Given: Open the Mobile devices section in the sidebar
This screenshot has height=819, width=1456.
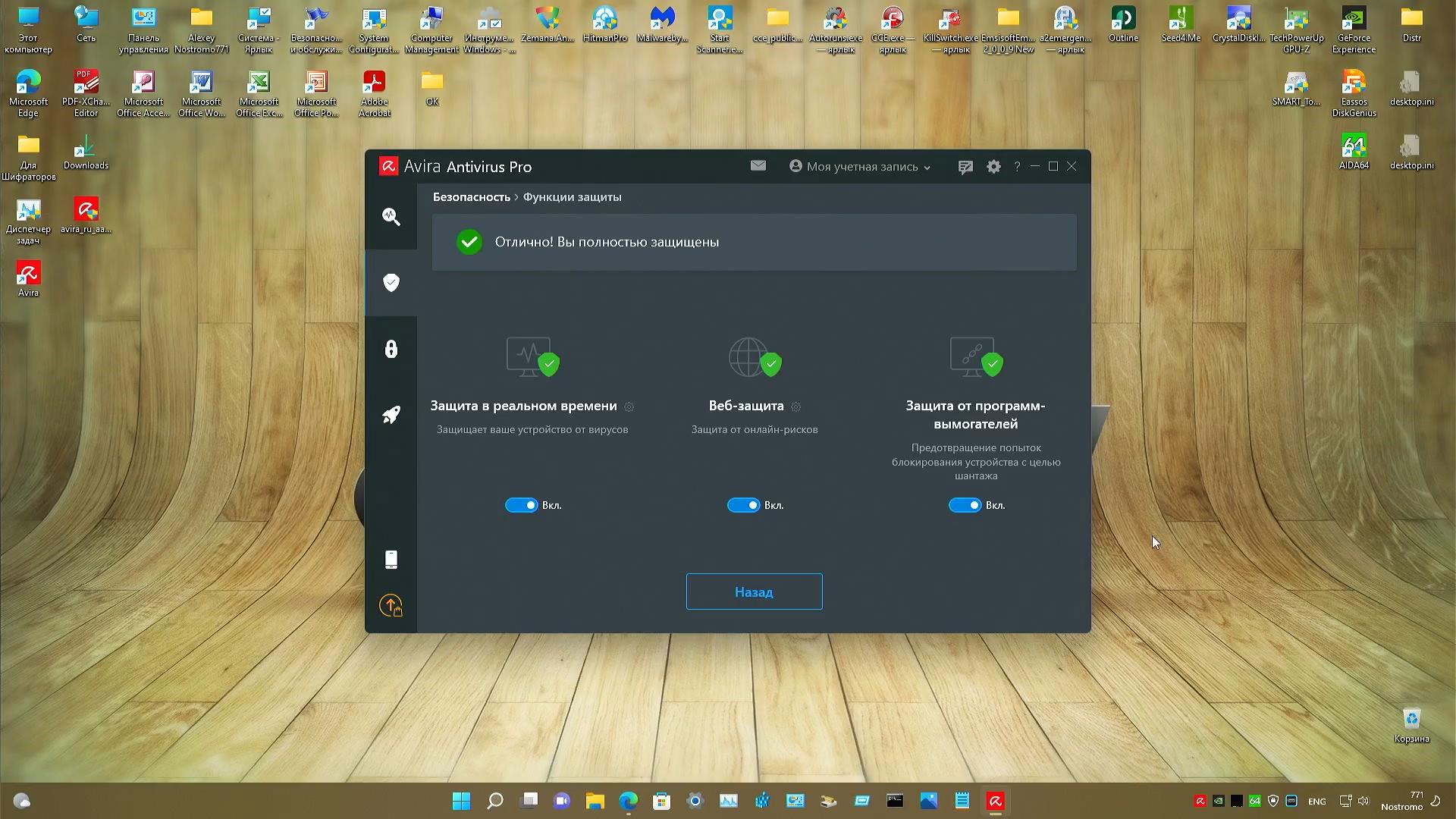Looking at the screenshot, I should [x=391, y=559].
